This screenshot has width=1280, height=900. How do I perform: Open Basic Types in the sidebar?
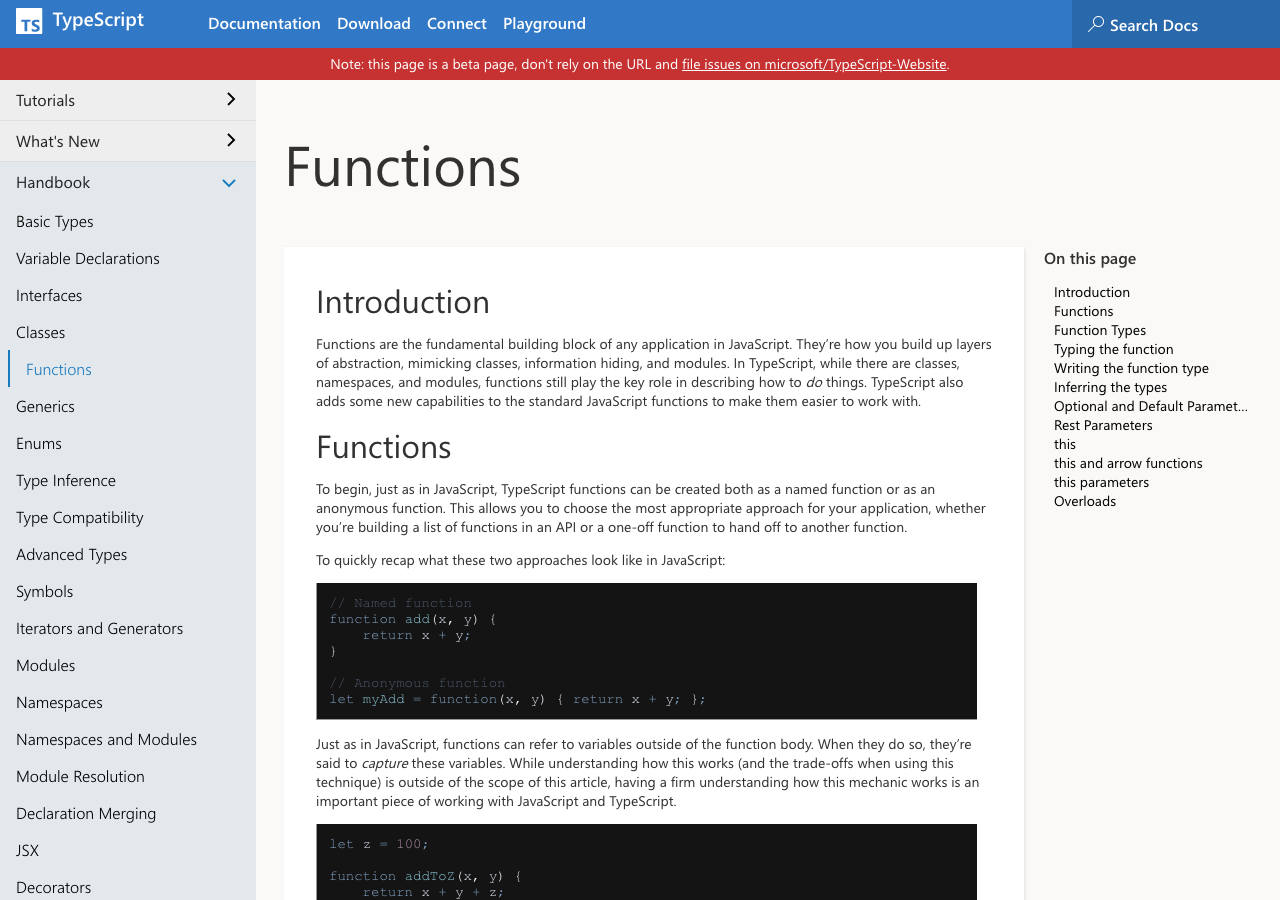point(55,221)
